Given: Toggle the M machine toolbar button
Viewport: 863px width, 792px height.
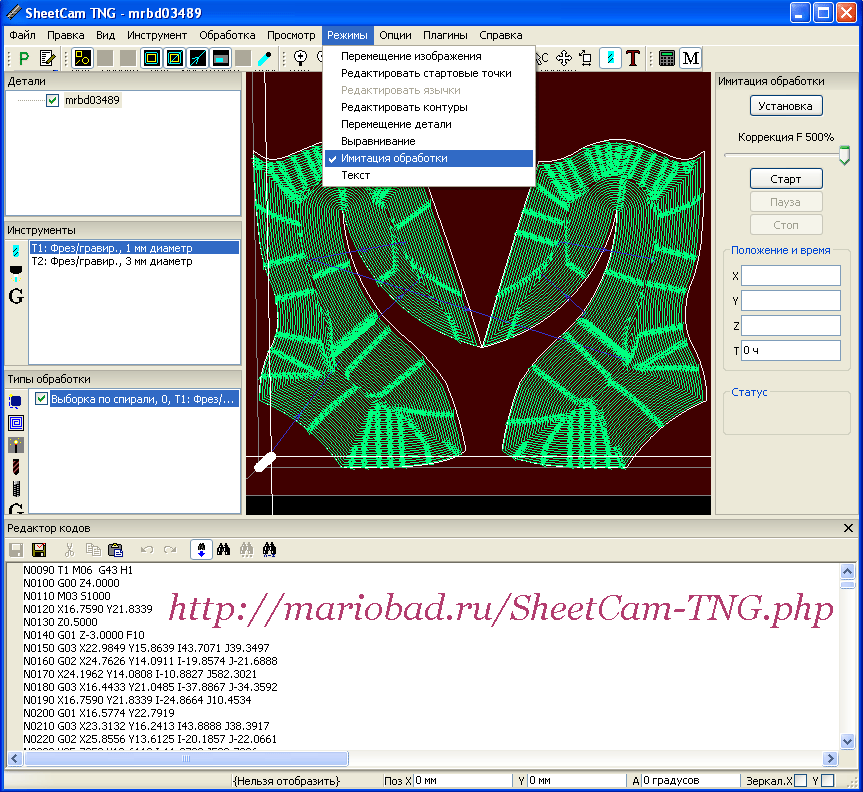Looking at the screenshot, I should tap(691, 58).
